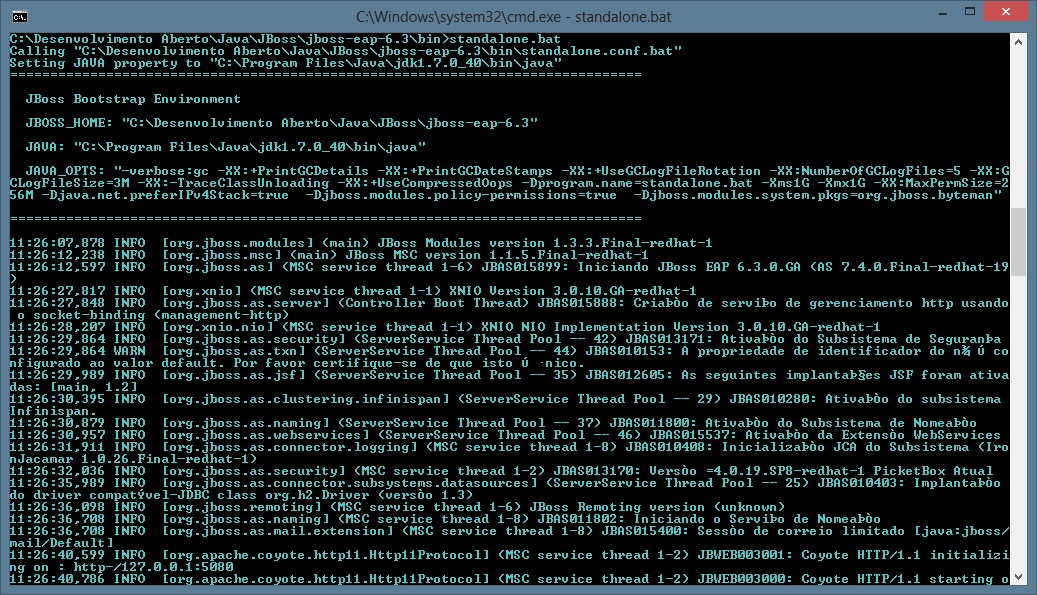The height and width of the screenshot is (595, 1037).
Task: Click the Setting JAVA property line
Action: (x=285, y=62)
